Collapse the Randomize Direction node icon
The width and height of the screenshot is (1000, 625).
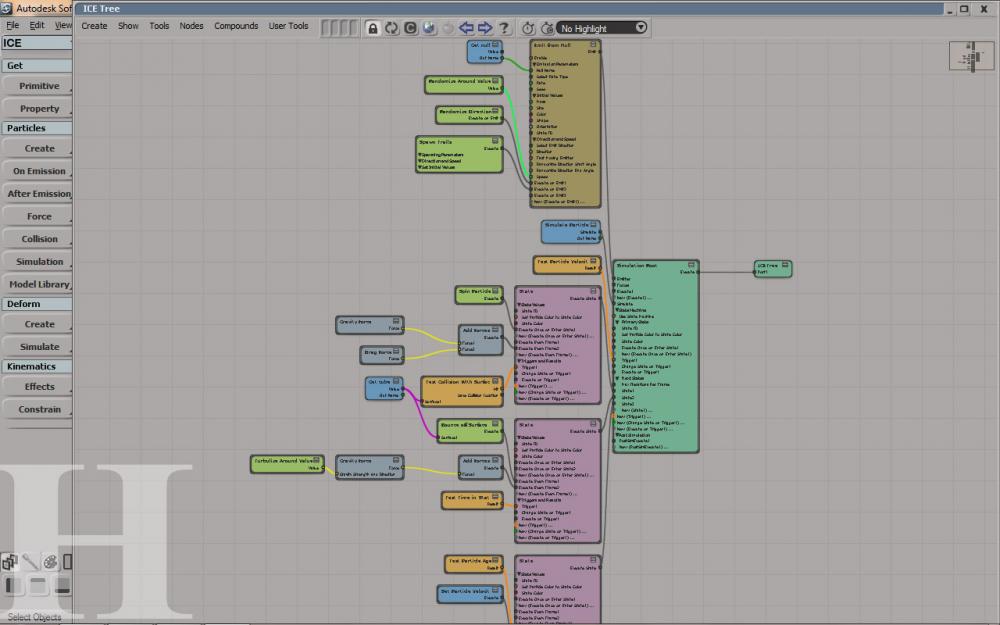[495, 112]
